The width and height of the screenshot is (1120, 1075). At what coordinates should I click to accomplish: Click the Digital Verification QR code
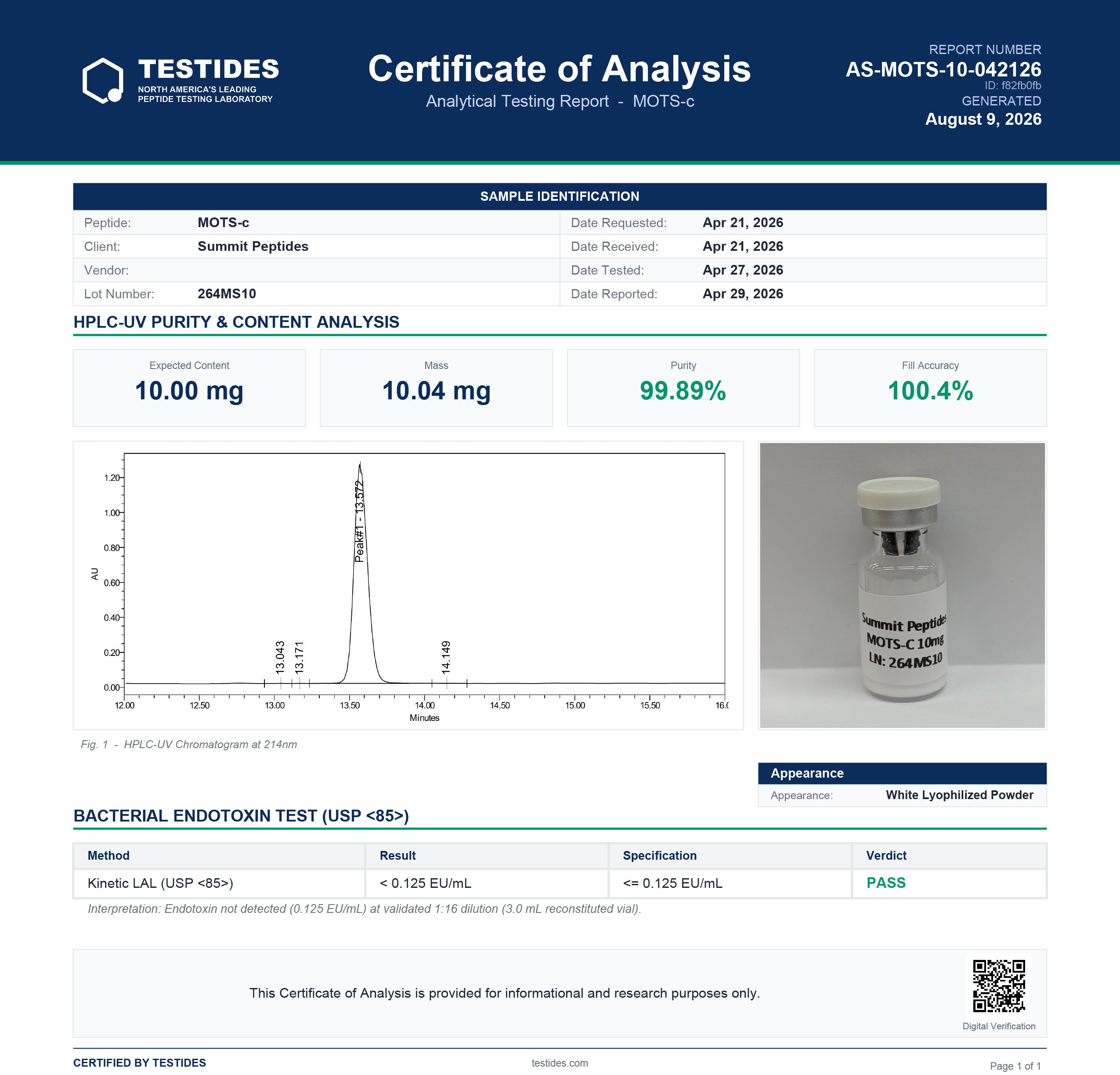(x=999, y=986)
